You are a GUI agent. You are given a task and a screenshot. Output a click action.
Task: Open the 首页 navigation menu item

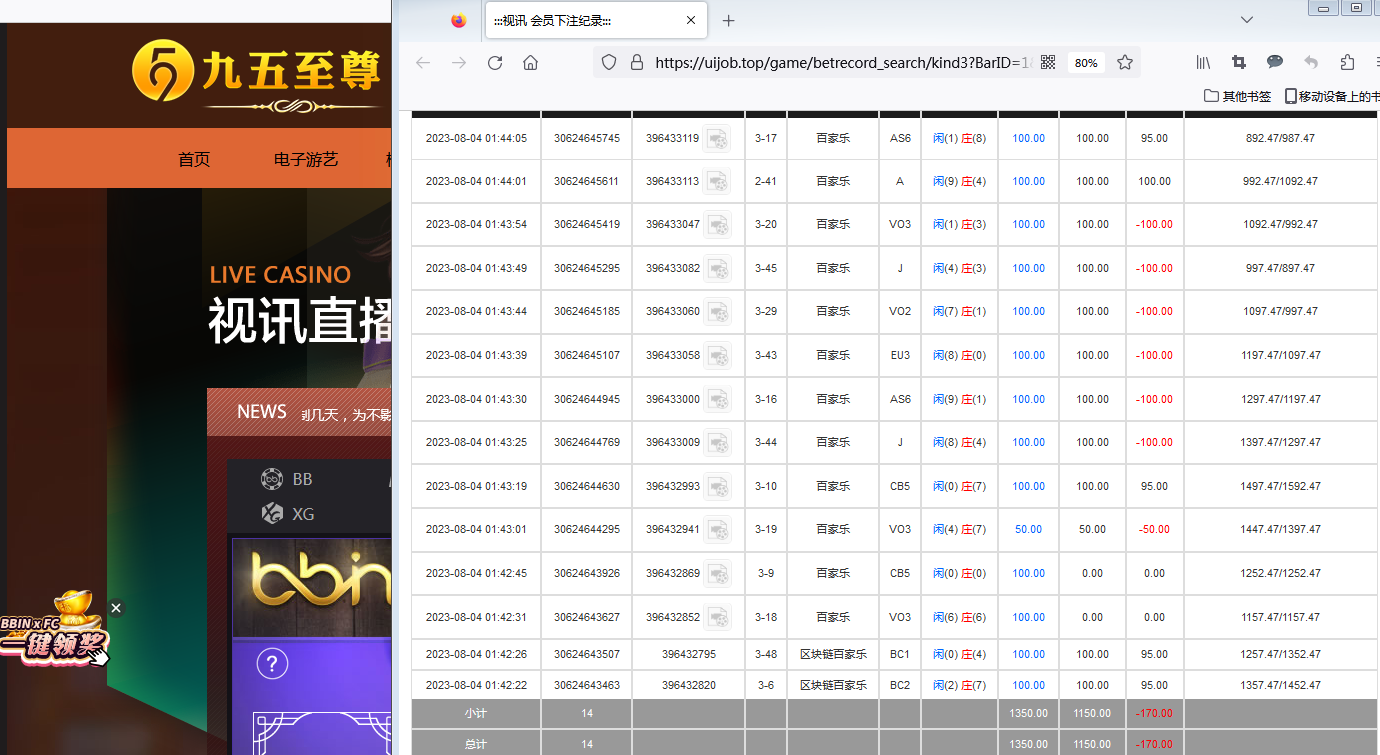194,159
